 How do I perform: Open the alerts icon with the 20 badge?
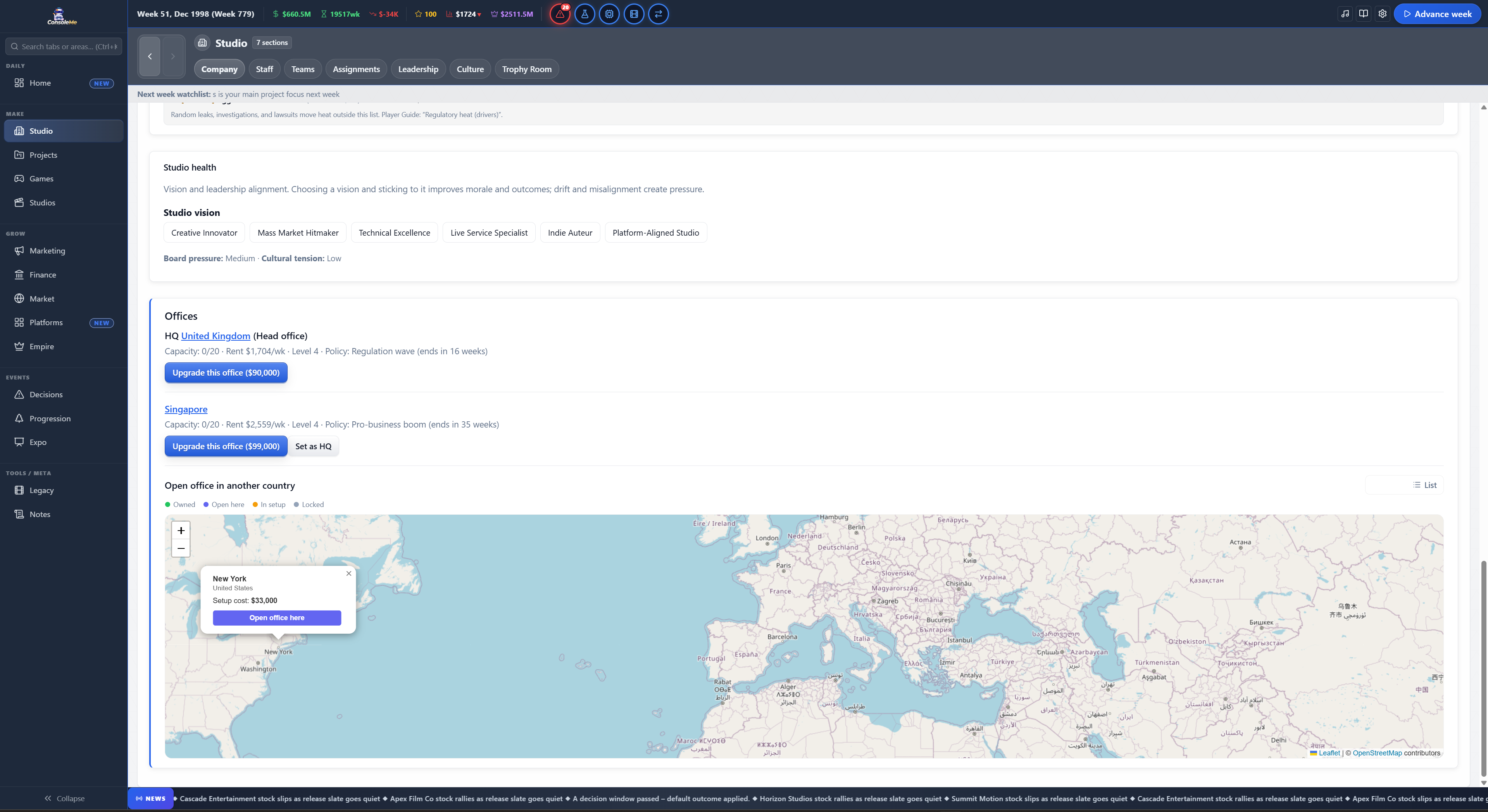tap(560, 14)
